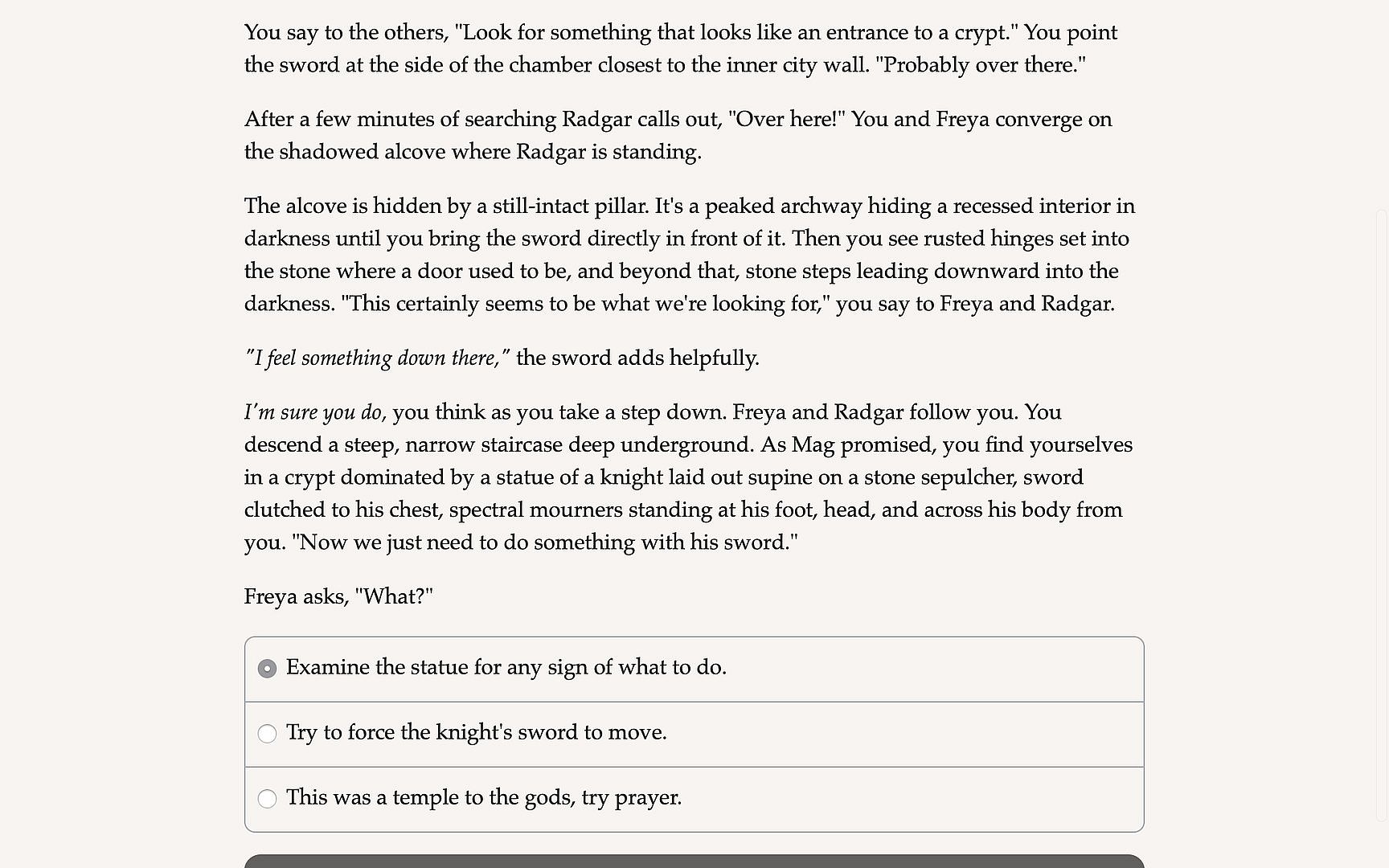
Task: Click the italic thought 'I'm sure you do'
Action: [x=313, y=413]
